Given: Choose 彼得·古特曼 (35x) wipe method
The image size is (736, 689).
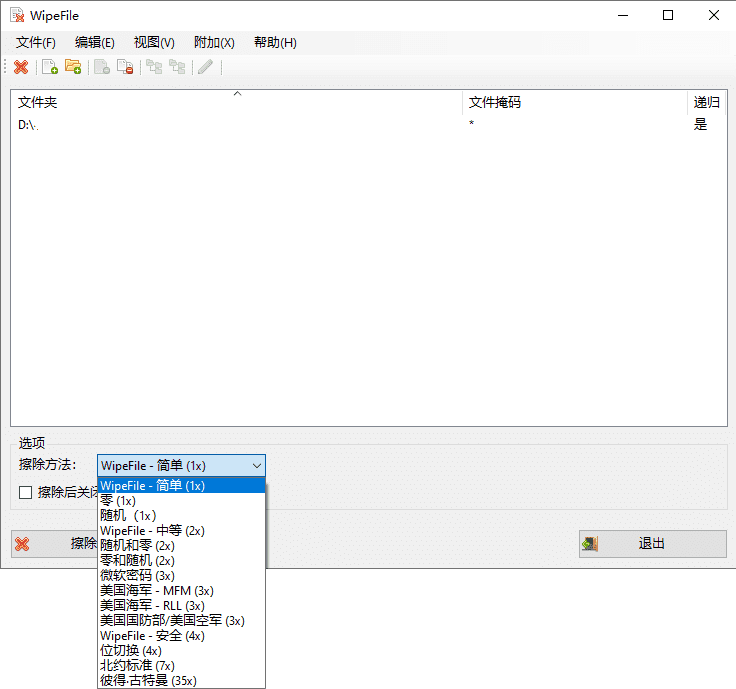Looking at the screenshot, I should [148, 680].
